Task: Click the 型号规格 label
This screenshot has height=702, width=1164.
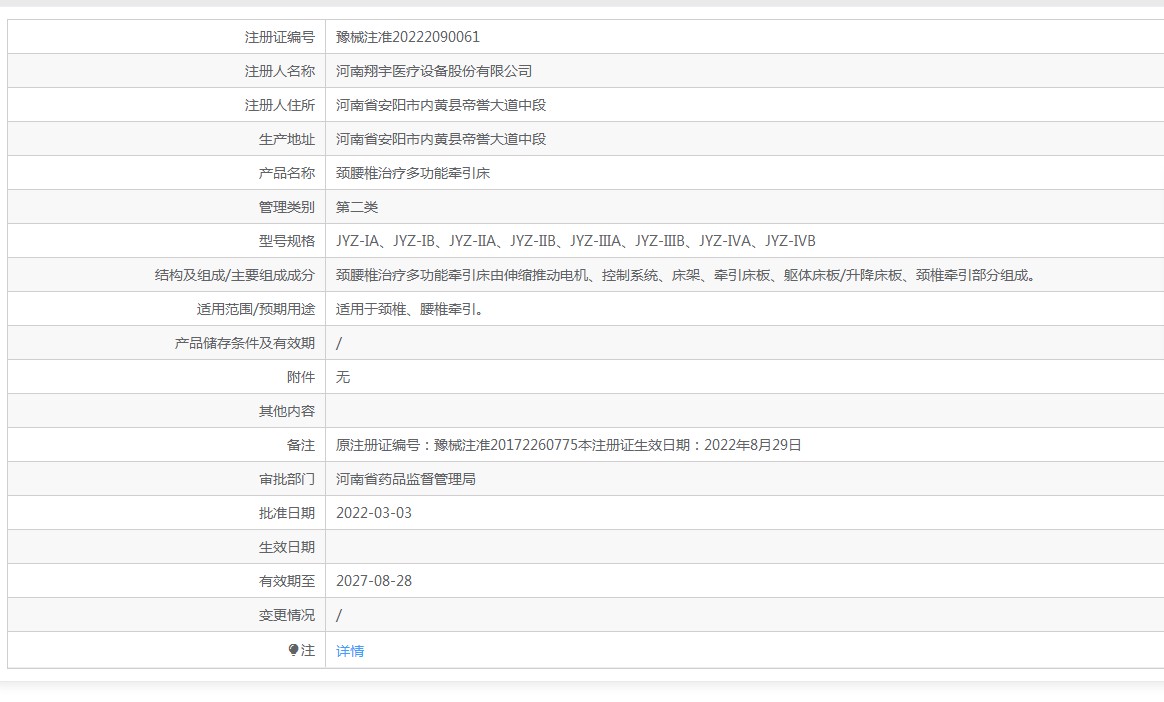Action: coord(287,241)
